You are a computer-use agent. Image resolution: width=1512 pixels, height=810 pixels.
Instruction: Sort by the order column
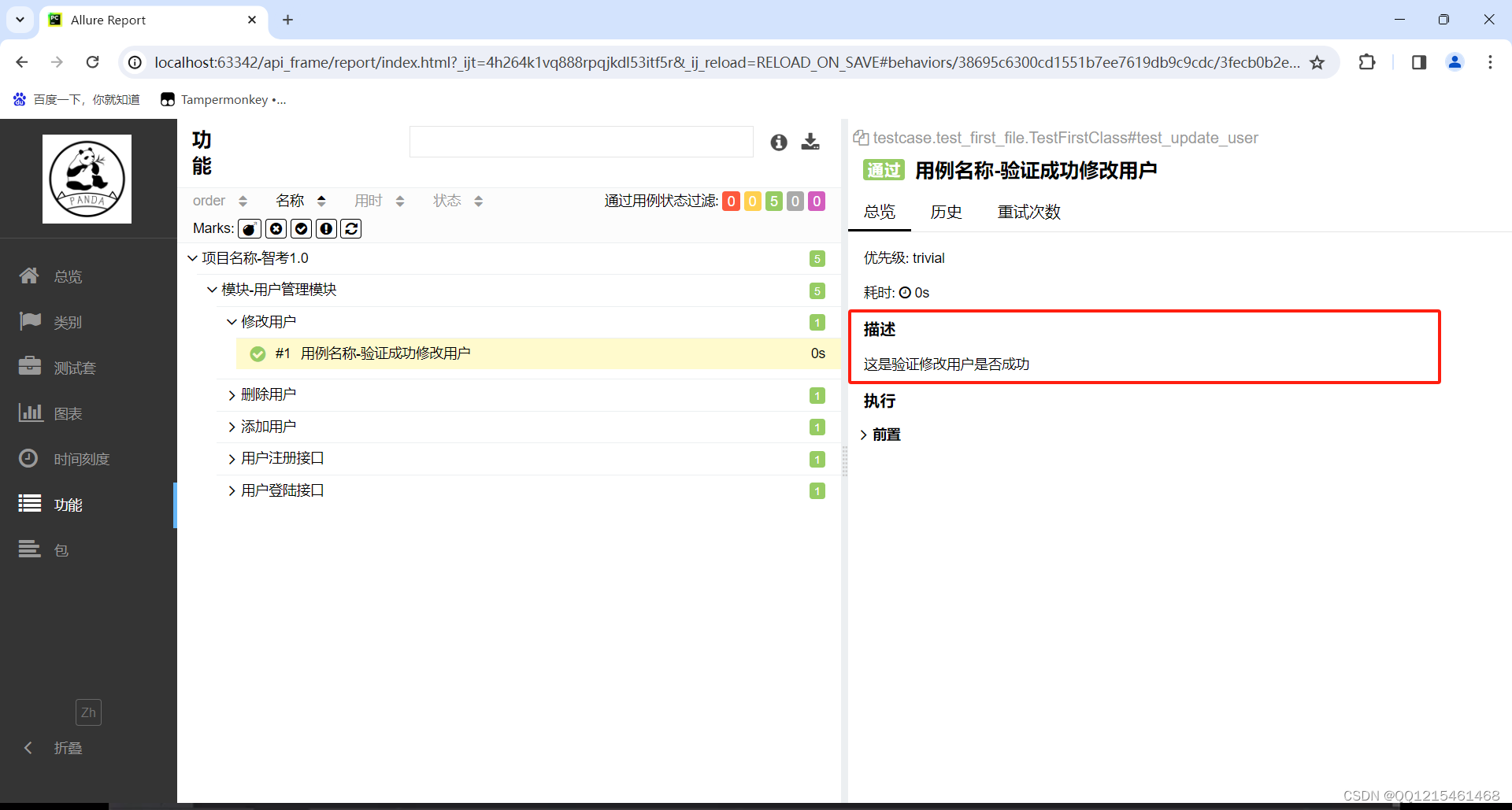220,201
